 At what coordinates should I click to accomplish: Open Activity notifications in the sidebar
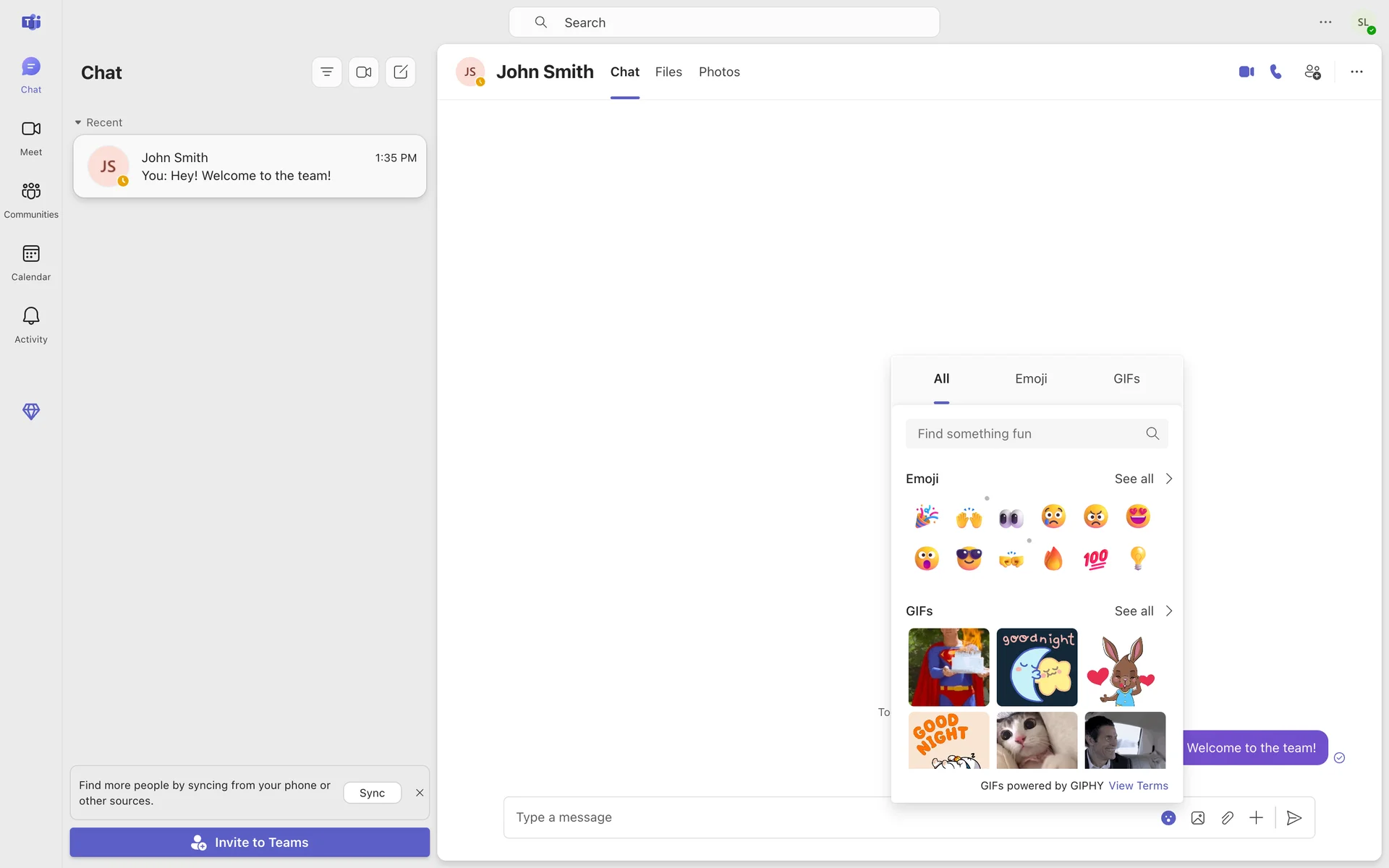point(30,324)
